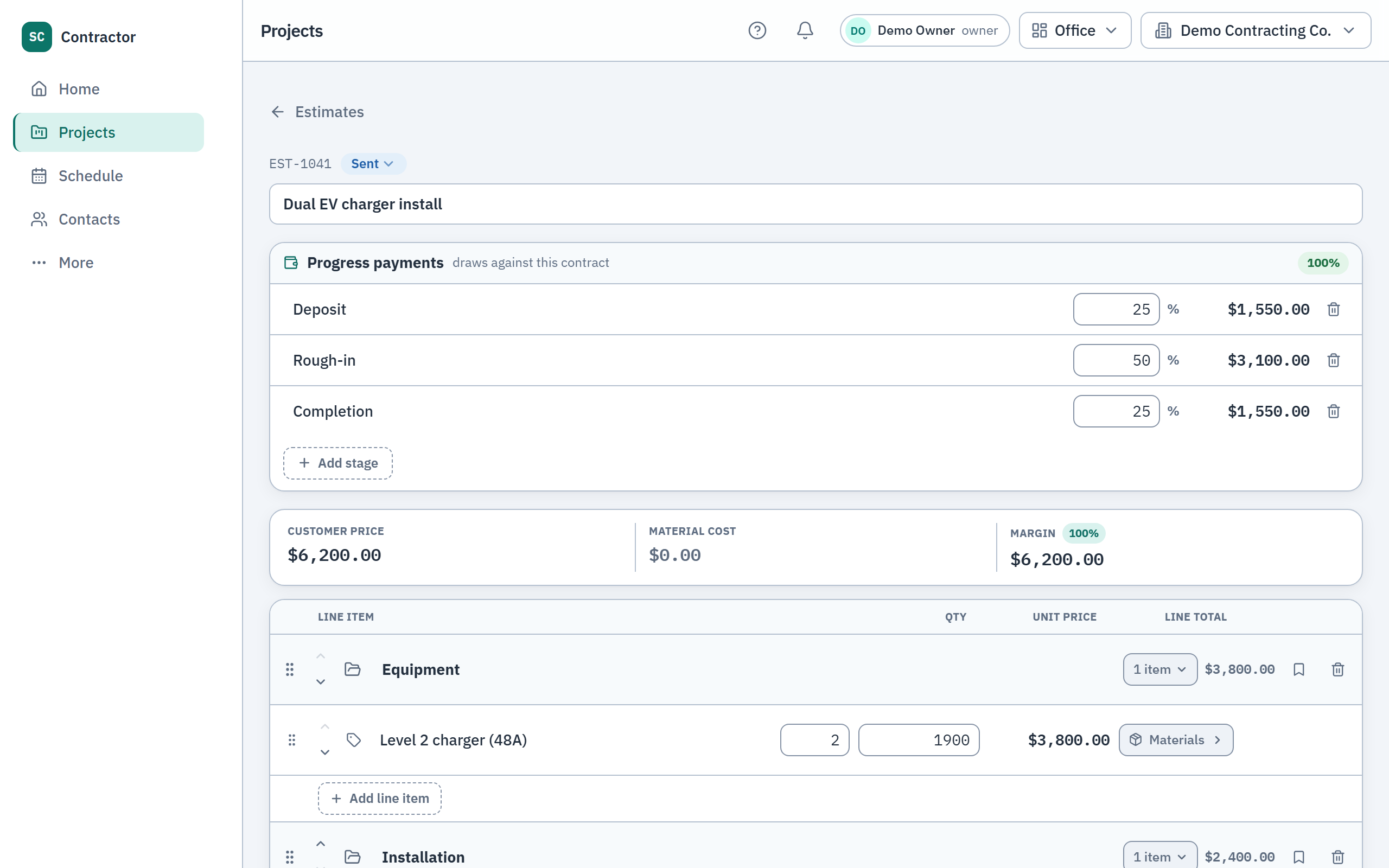
Task: Click Add line item under Equipment
Action: (x=380, y=799)
